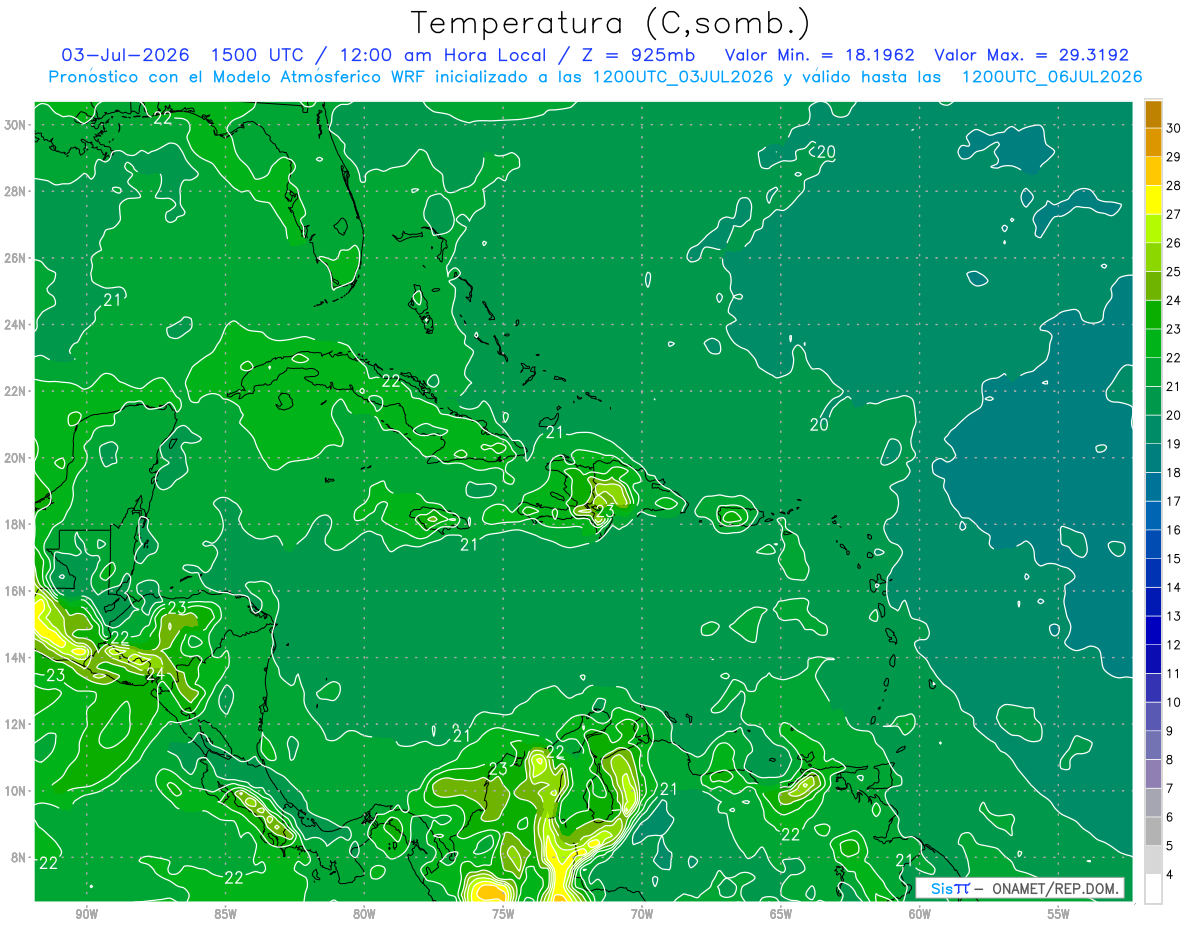
Task: Click the "20N" latitude axis label
Action: pyautogui.click(x=15, y=458)
